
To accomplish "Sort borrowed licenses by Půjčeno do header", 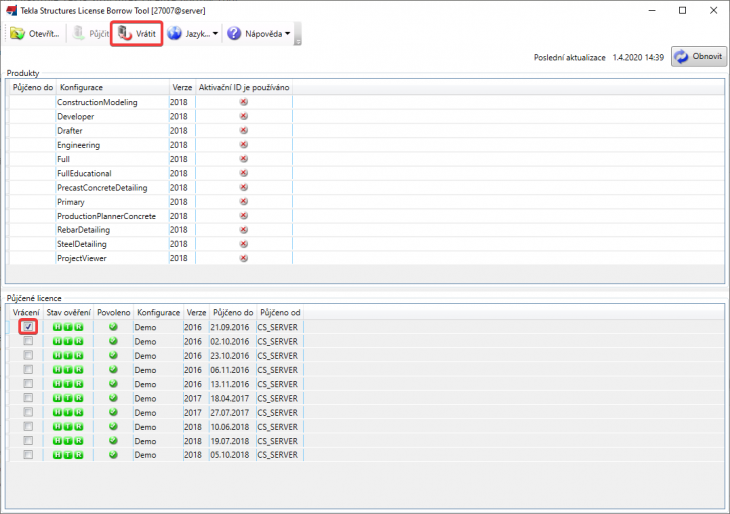I will [x=231, y=313].
